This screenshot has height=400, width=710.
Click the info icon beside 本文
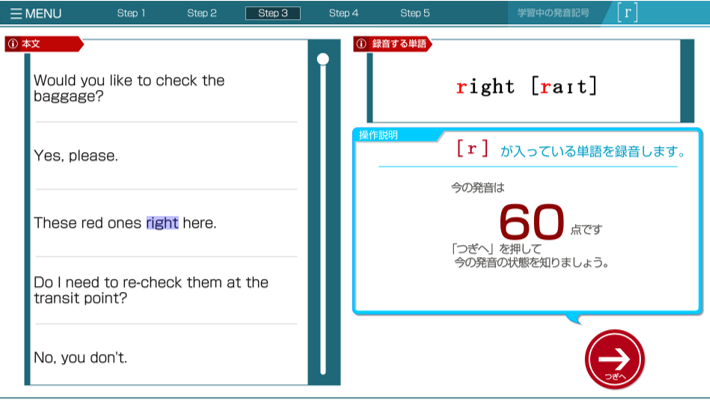coord(12,44)
